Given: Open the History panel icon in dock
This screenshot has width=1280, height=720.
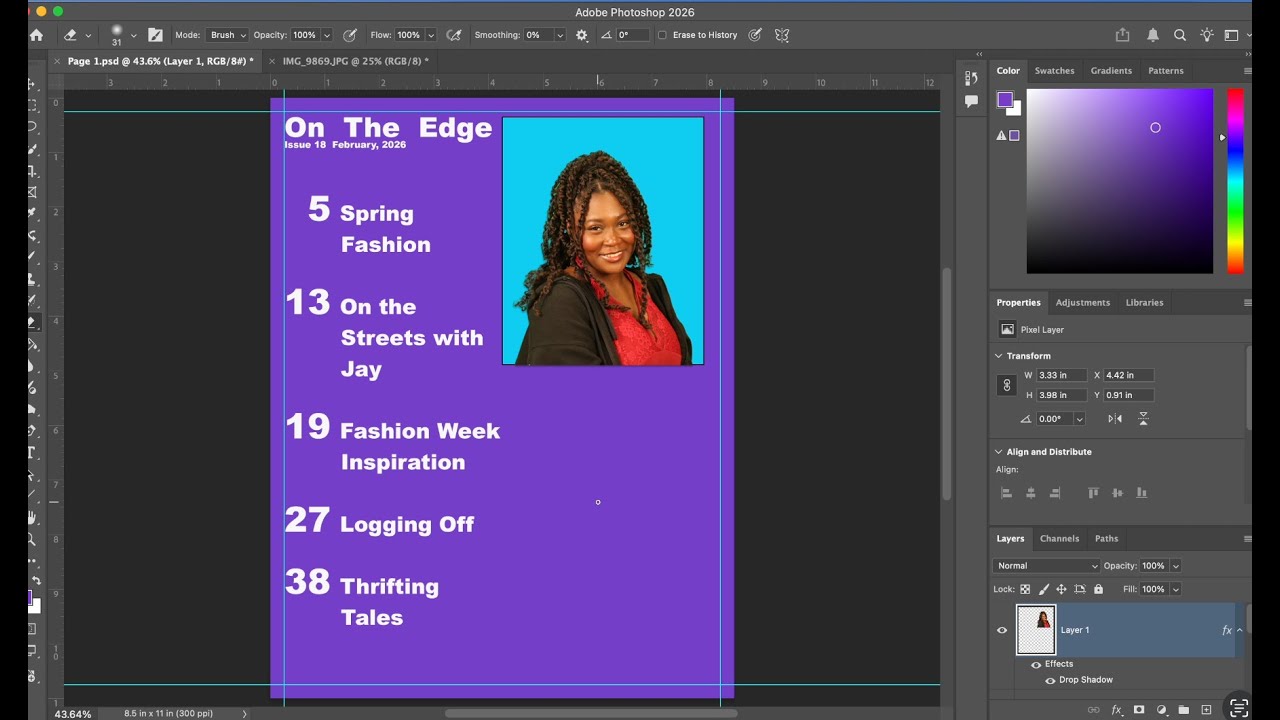Looking at the screenshot, I should pyautogui.click(x=971, y=78).
